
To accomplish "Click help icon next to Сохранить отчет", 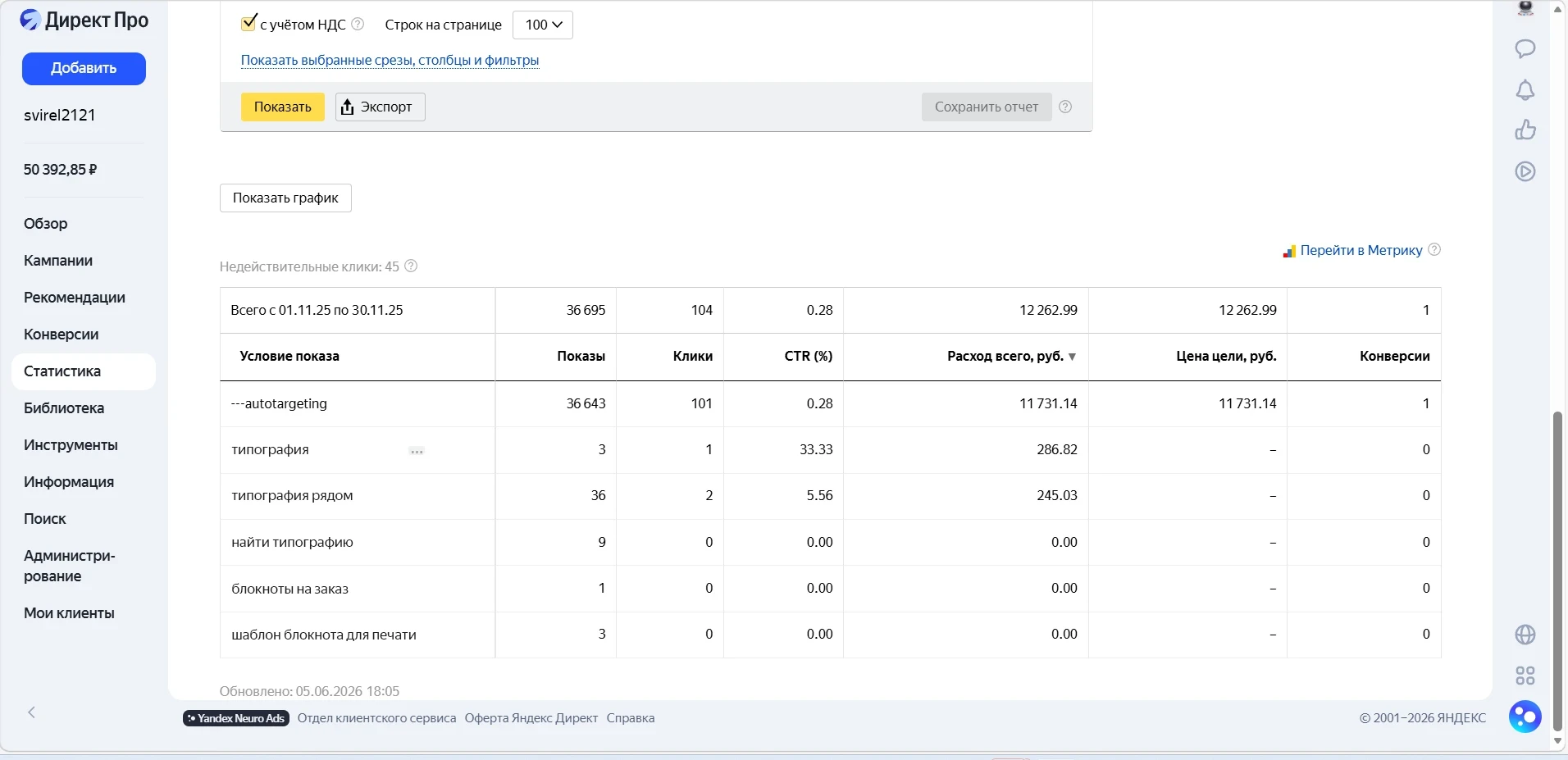I will pyautogui.click(x=1065, y=107).
